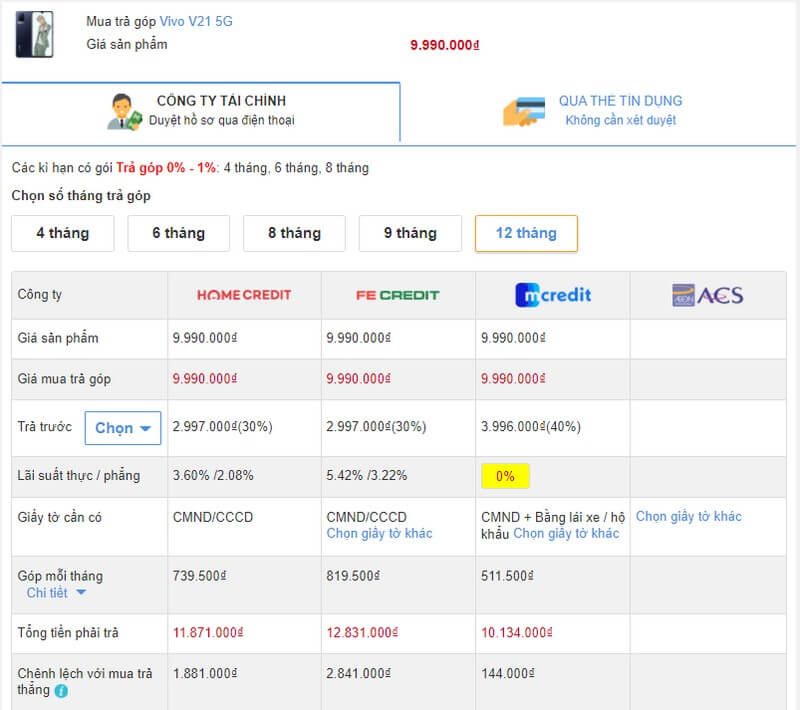Click the Giá mua trả góp row label
800x710 pixels.
[x=64, y=379]
